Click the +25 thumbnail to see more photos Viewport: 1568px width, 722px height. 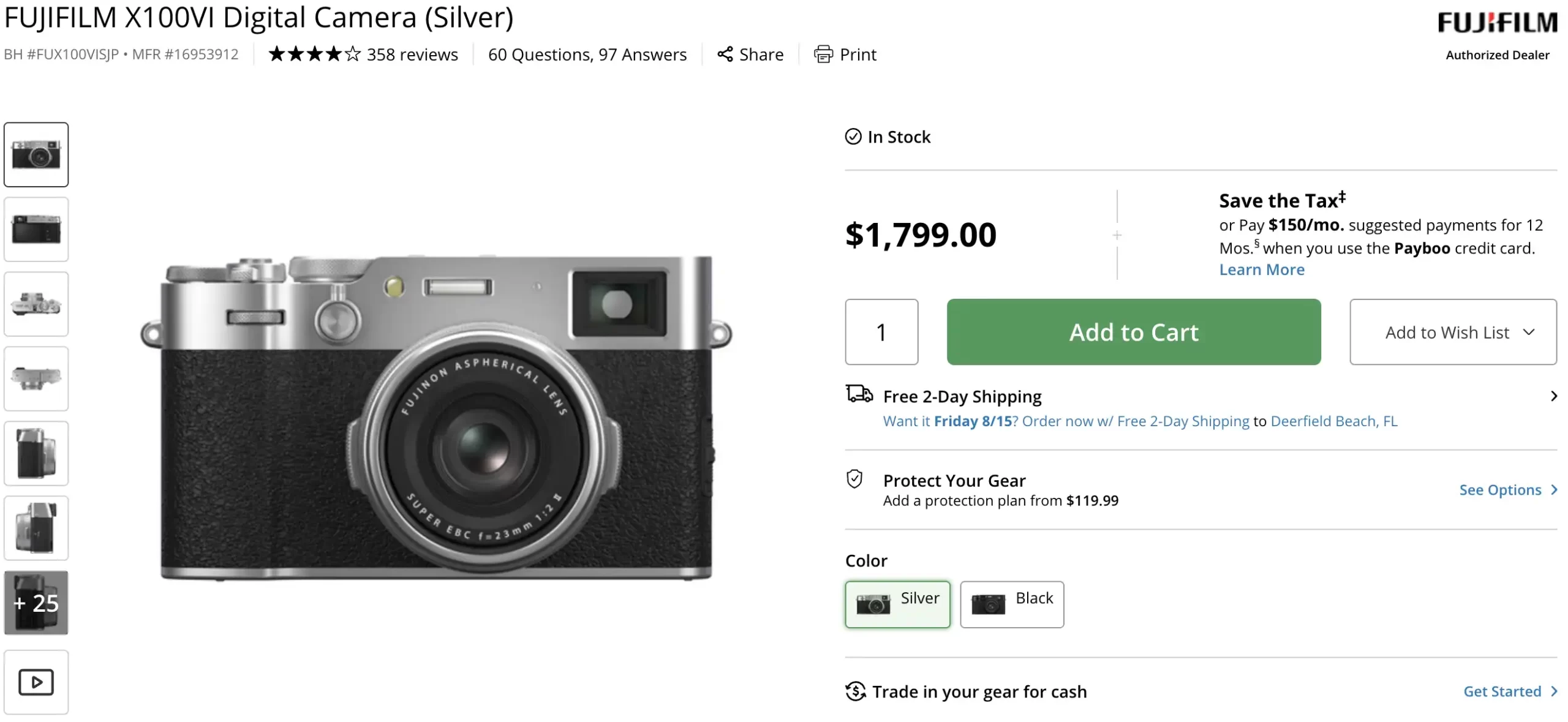(x=36, y=603)
